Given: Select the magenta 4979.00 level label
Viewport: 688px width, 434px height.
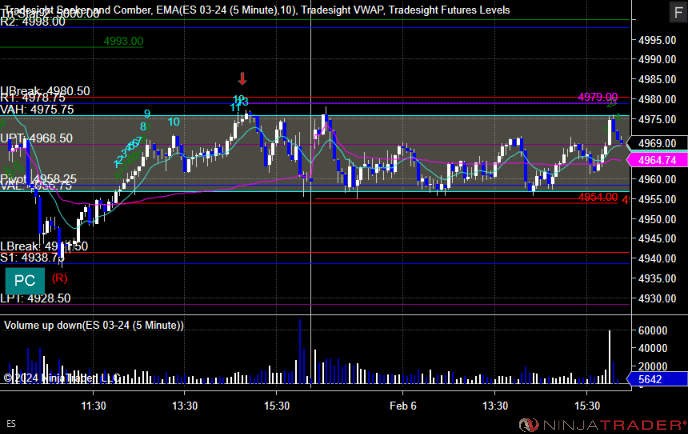Looking at the screenshot, I should point(598,97).
